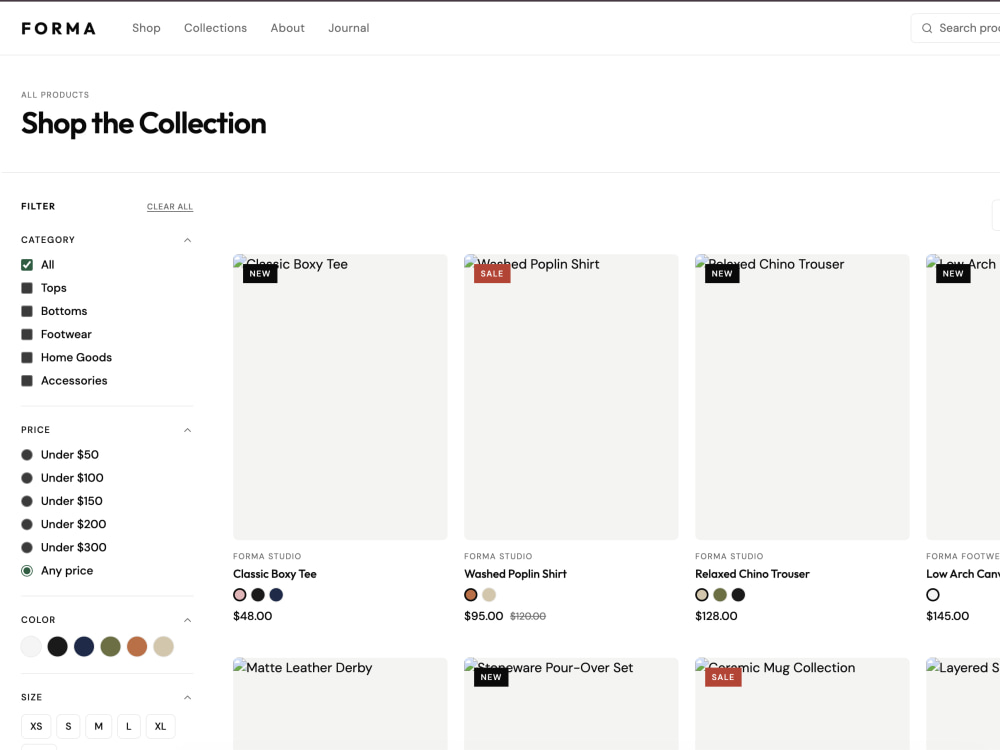Collapse the Category filter section
The height and width of the screenshot is (750, 1000).
tap(188, 240)
